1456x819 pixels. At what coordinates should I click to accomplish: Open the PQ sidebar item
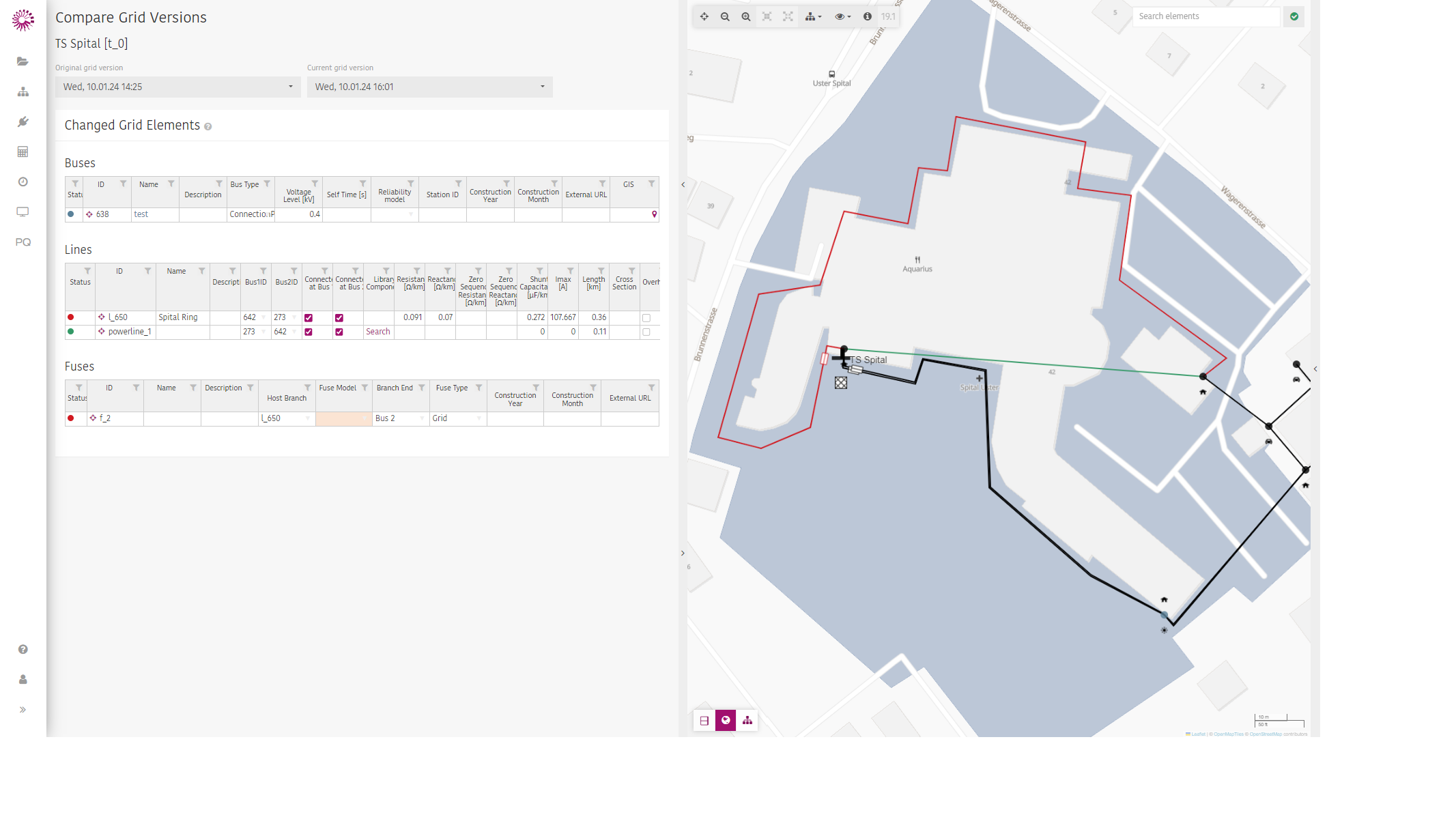click(23, 242)
